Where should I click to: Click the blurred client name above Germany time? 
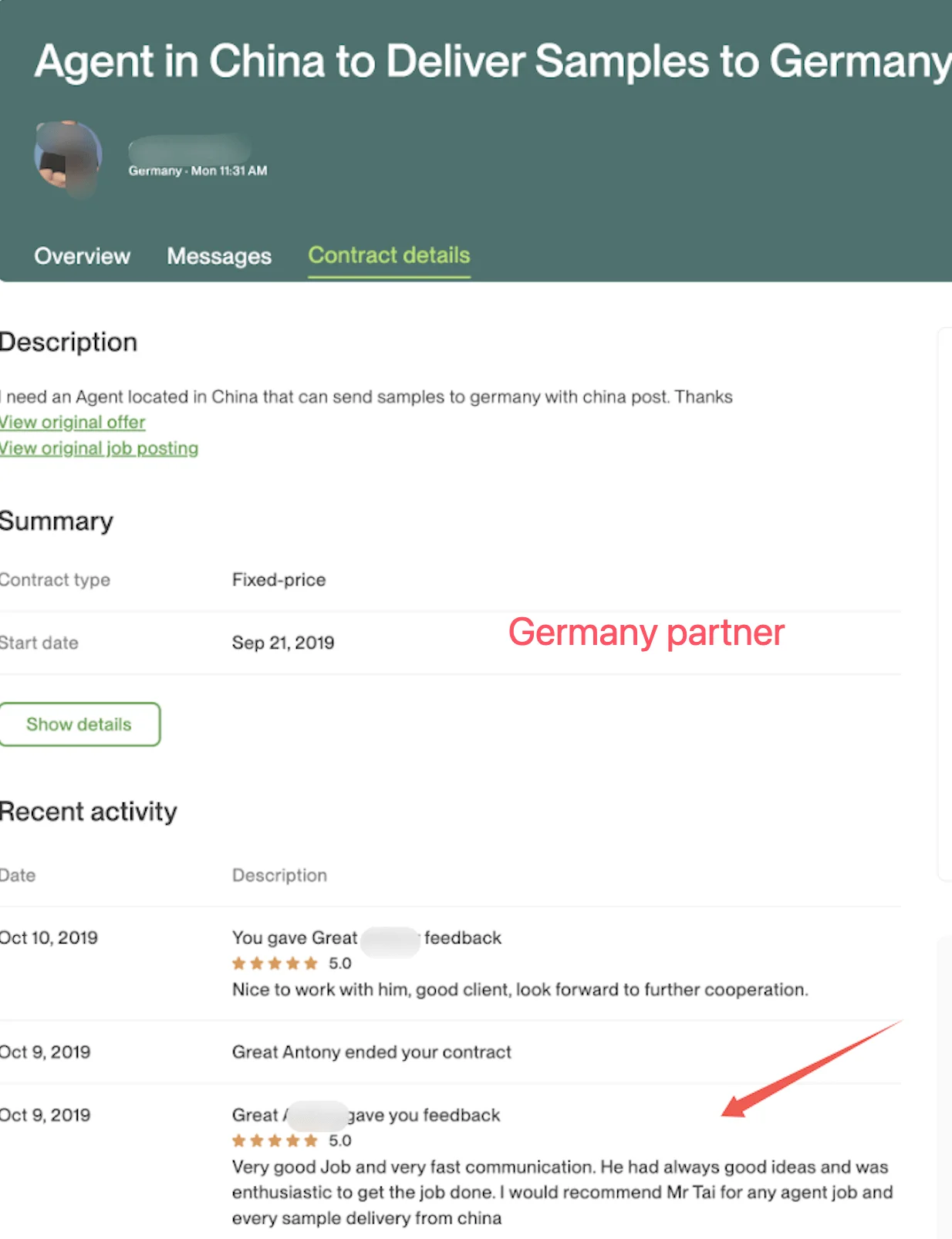pyautogui.click(x=189, y=147)
